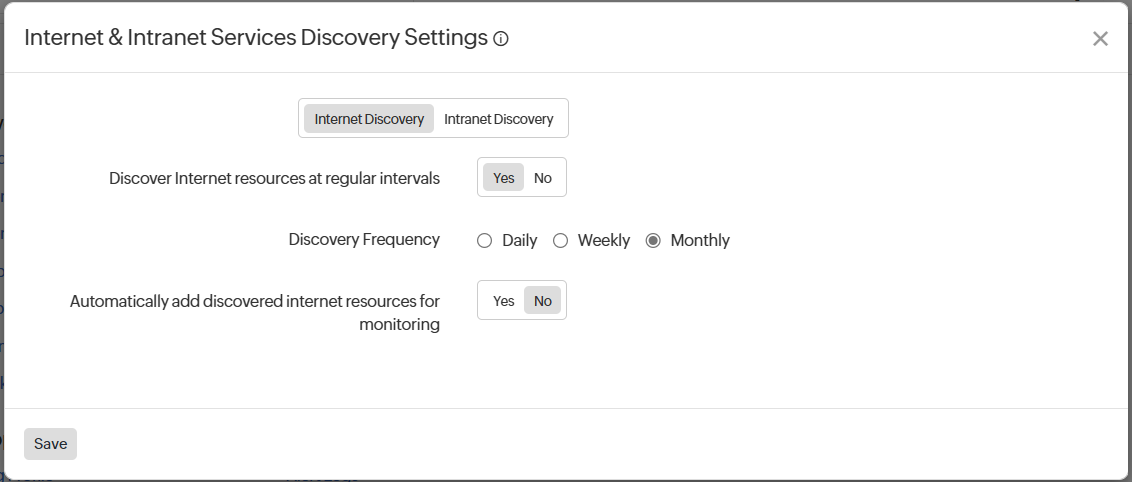
Task: Click the Discovery Frequency field label
Action: pos(364,240)
